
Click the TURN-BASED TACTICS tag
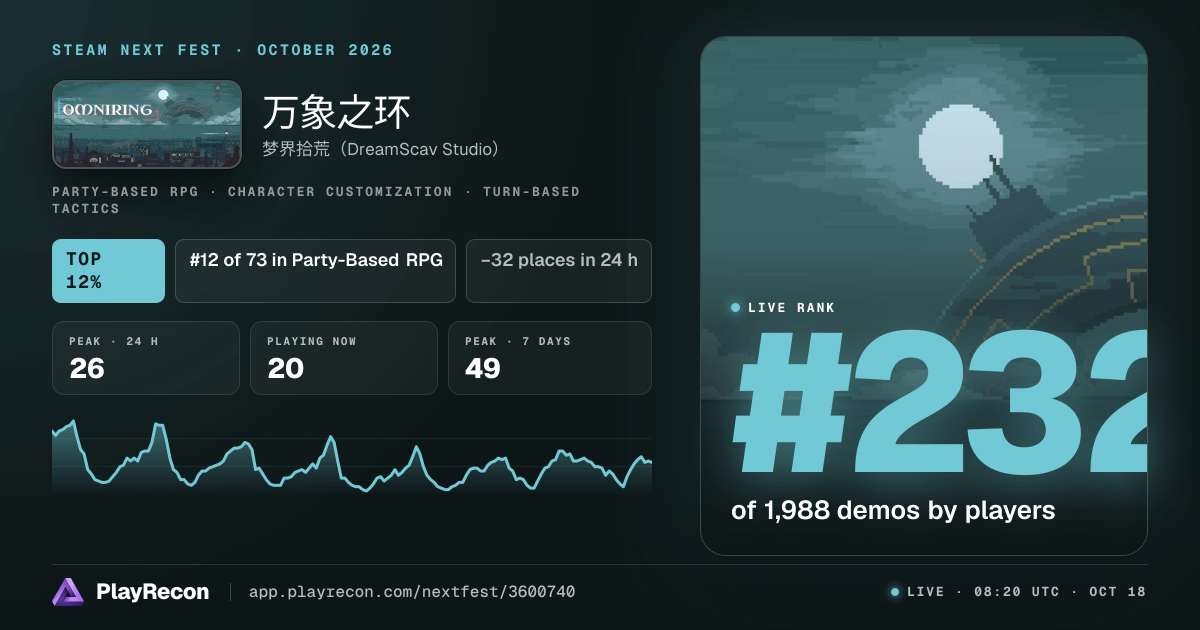click(x=316, y=200)
